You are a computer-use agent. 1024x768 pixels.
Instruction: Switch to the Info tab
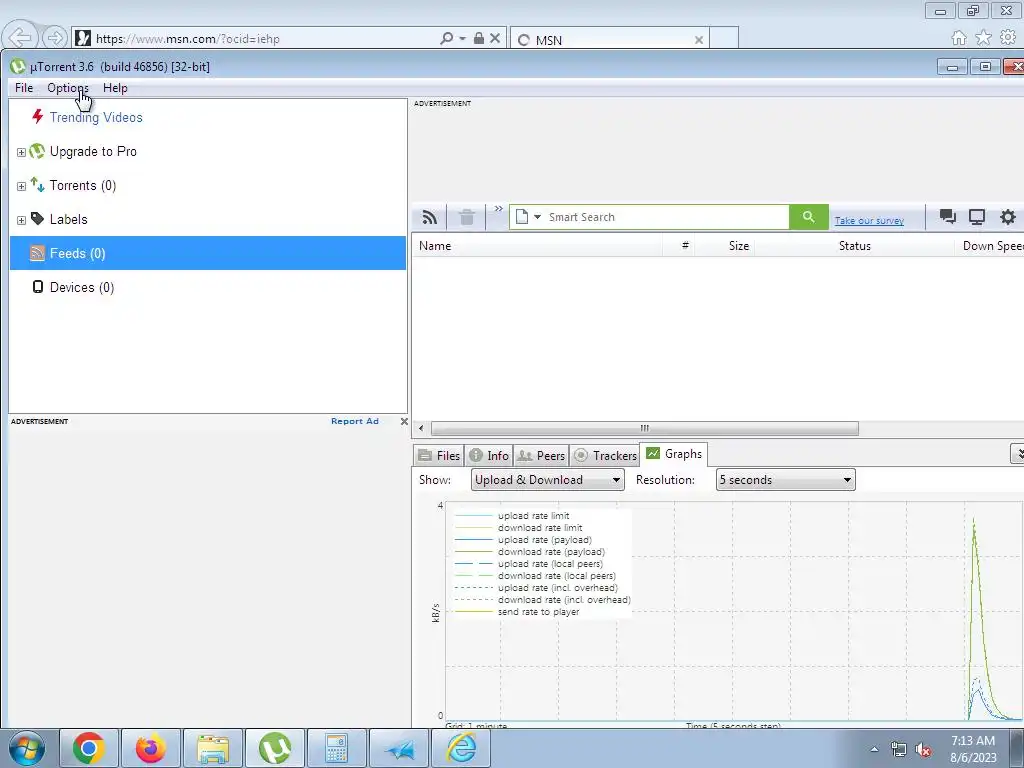[x=488, y=455]
